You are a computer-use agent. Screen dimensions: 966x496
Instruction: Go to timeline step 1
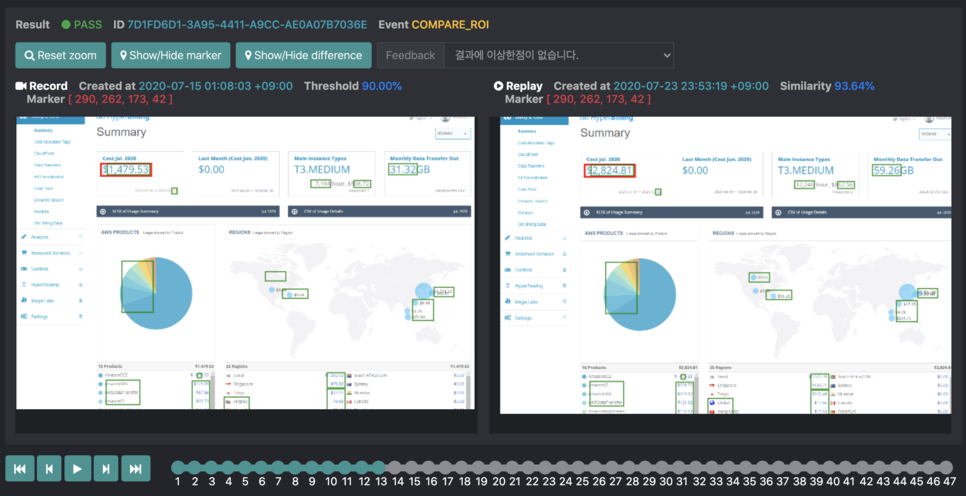tap(177, 467)
